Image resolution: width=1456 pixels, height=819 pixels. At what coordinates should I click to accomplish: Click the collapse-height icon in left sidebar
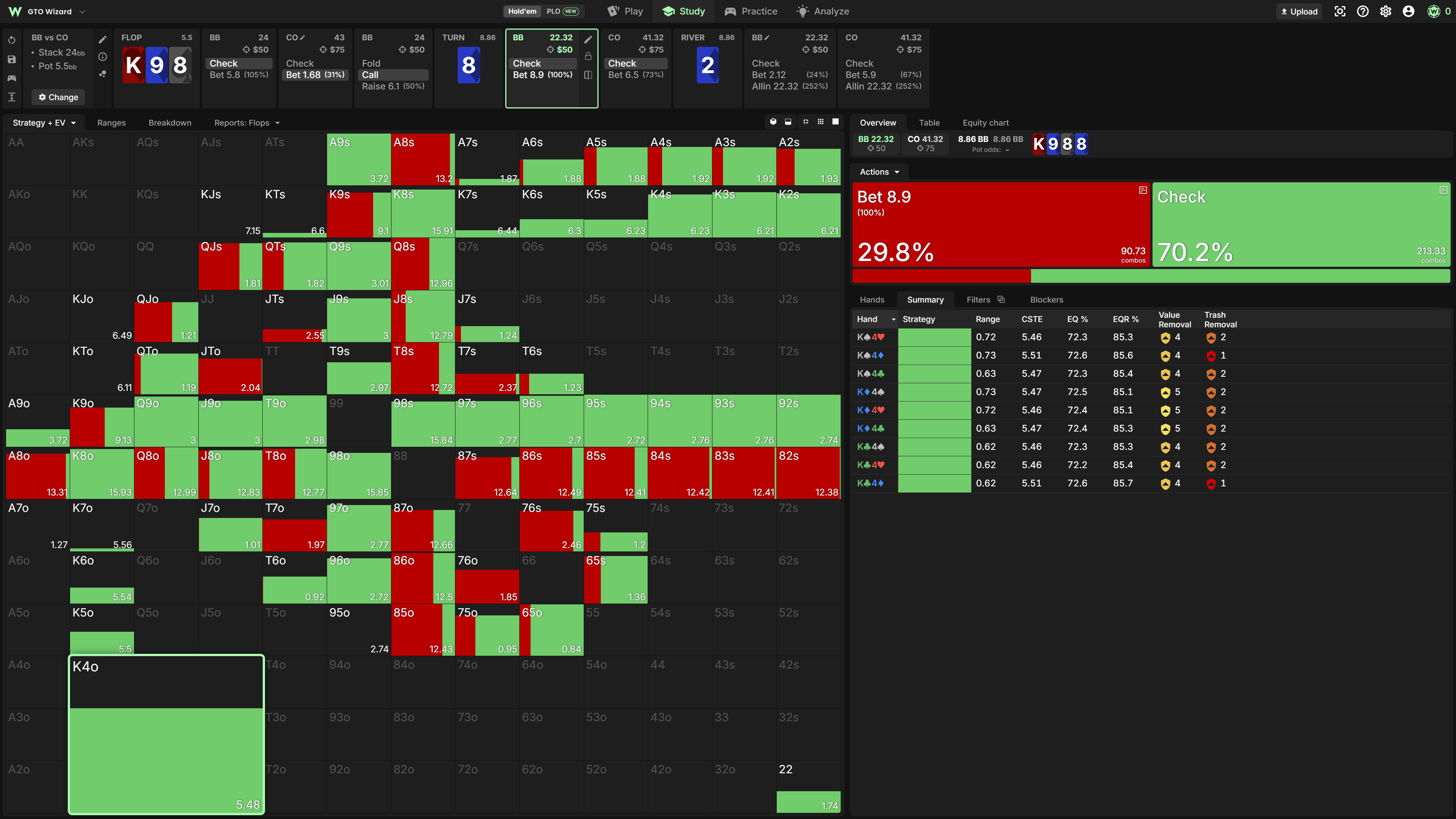point(12,97)
